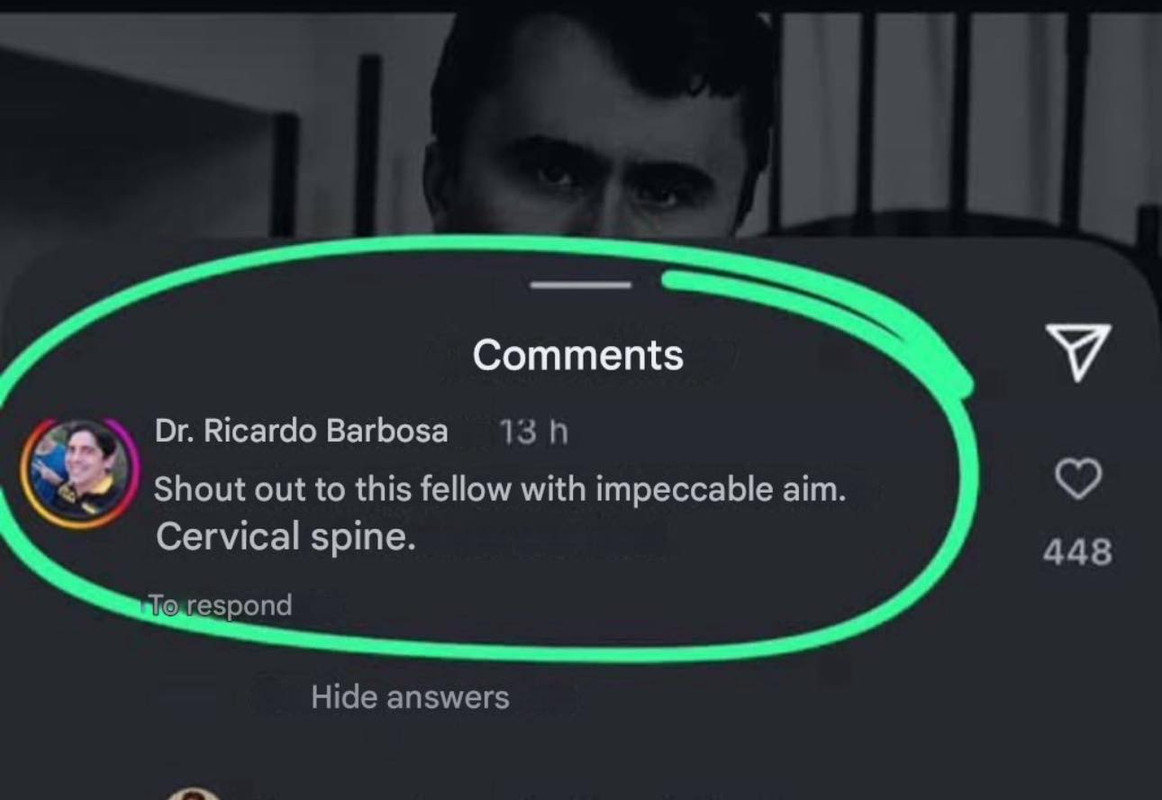This screenshot has height=800, width=1162.
Task: Select the "Cervical spine." comment line
Action: 285,536
